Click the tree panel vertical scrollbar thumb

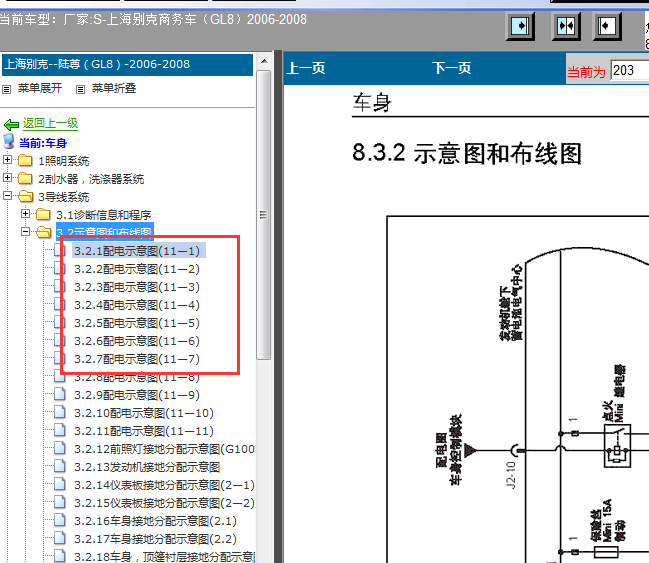264,214
